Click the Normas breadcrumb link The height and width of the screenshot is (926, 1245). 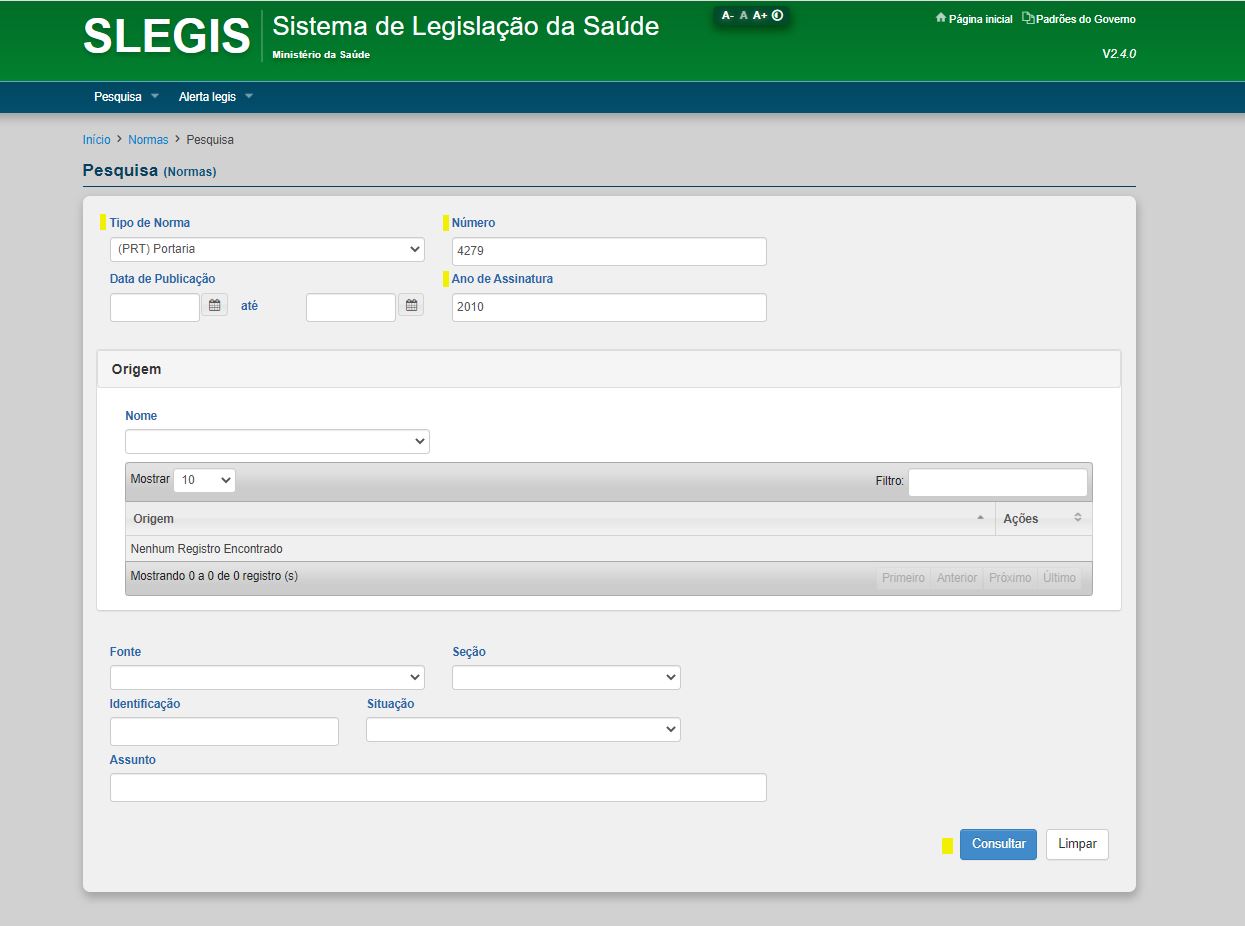[x=148, y=140]
